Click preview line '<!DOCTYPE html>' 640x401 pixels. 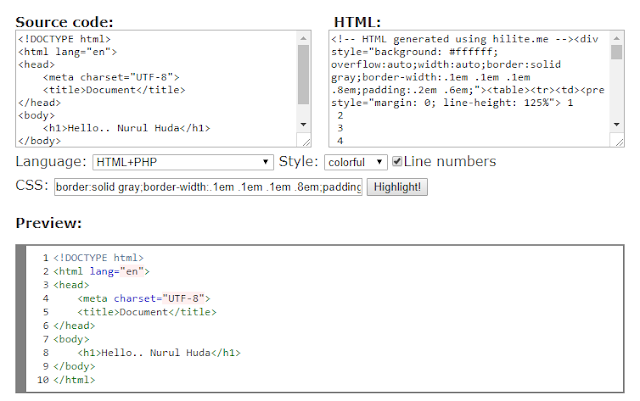pyautogui.click(x=98, y=258)
